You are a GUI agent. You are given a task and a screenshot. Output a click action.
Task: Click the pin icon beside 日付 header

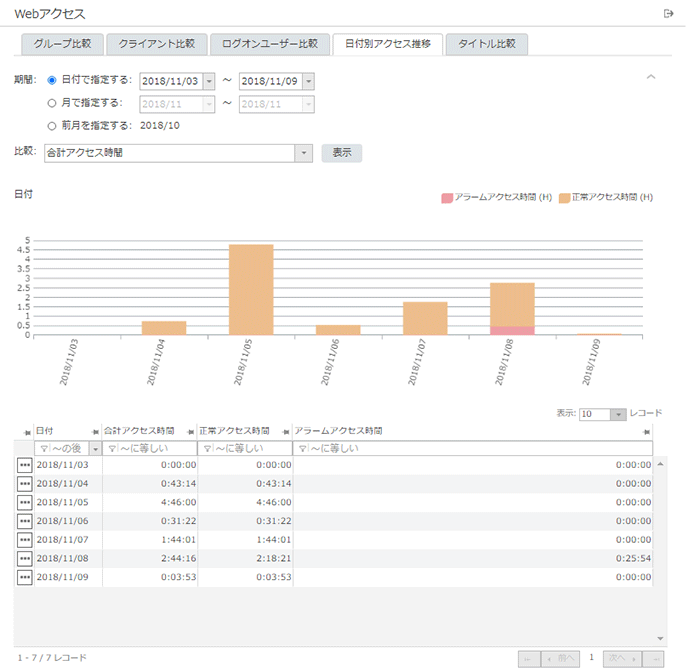[25, 431]
